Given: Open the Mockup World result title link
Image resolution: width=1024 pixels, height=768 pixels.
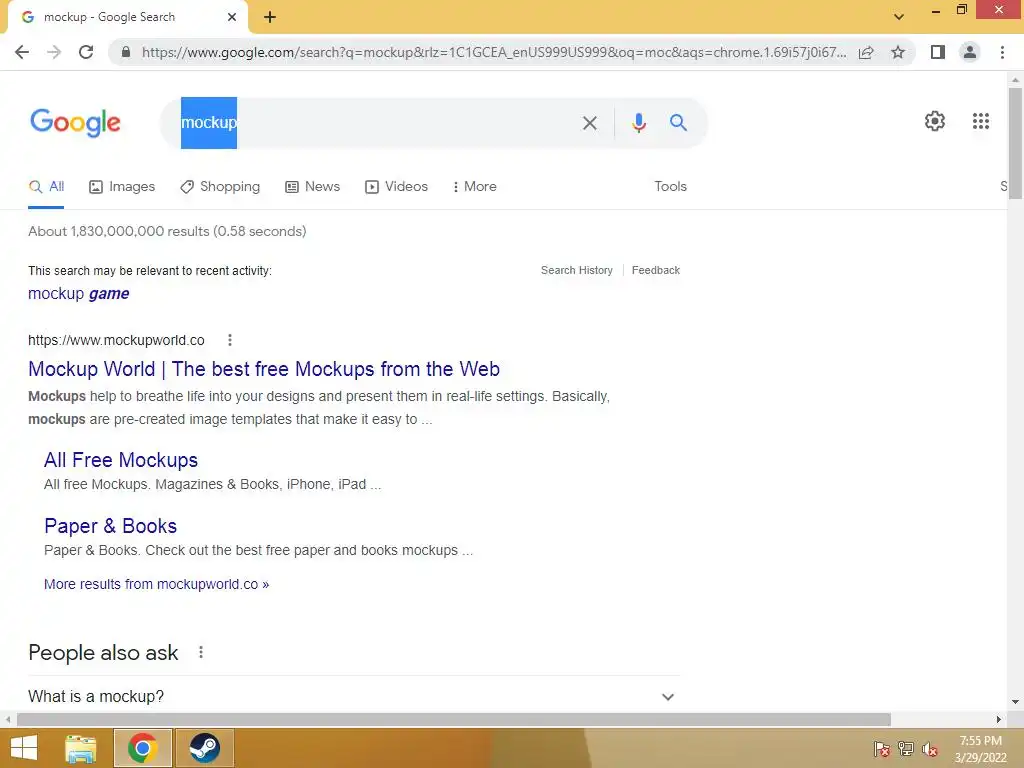Looking at the screenshot, I should tap(264, 369).
